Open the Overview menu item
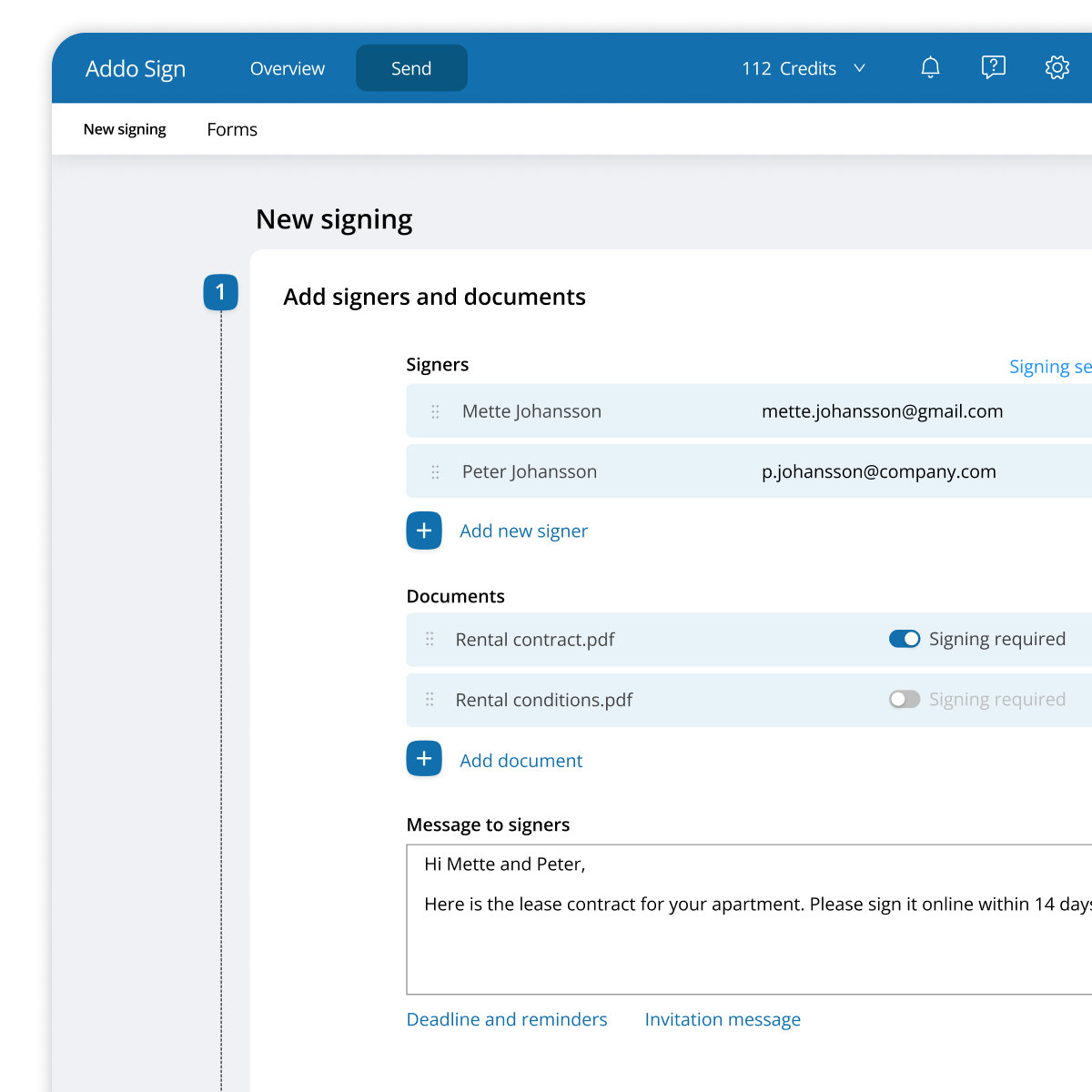 coord(288,67)
